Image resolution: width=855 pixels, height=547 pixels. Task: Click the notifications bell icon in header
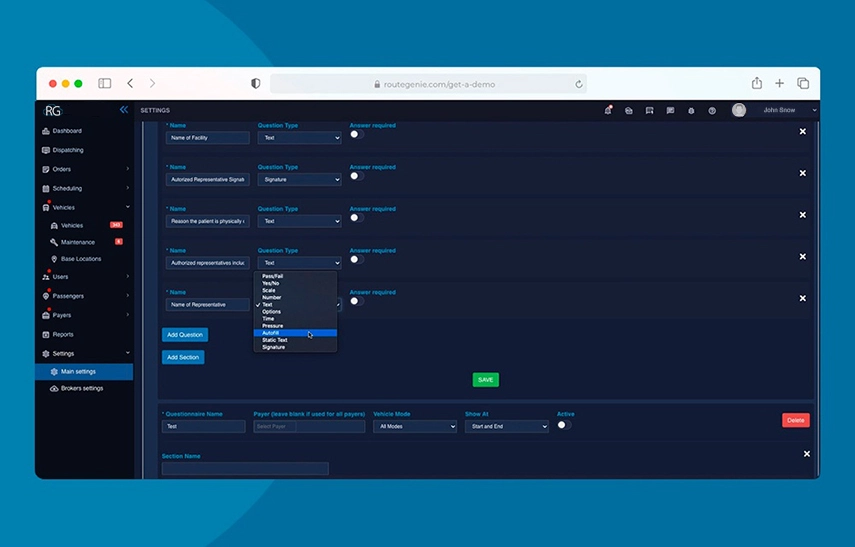[x=607, y=110]
